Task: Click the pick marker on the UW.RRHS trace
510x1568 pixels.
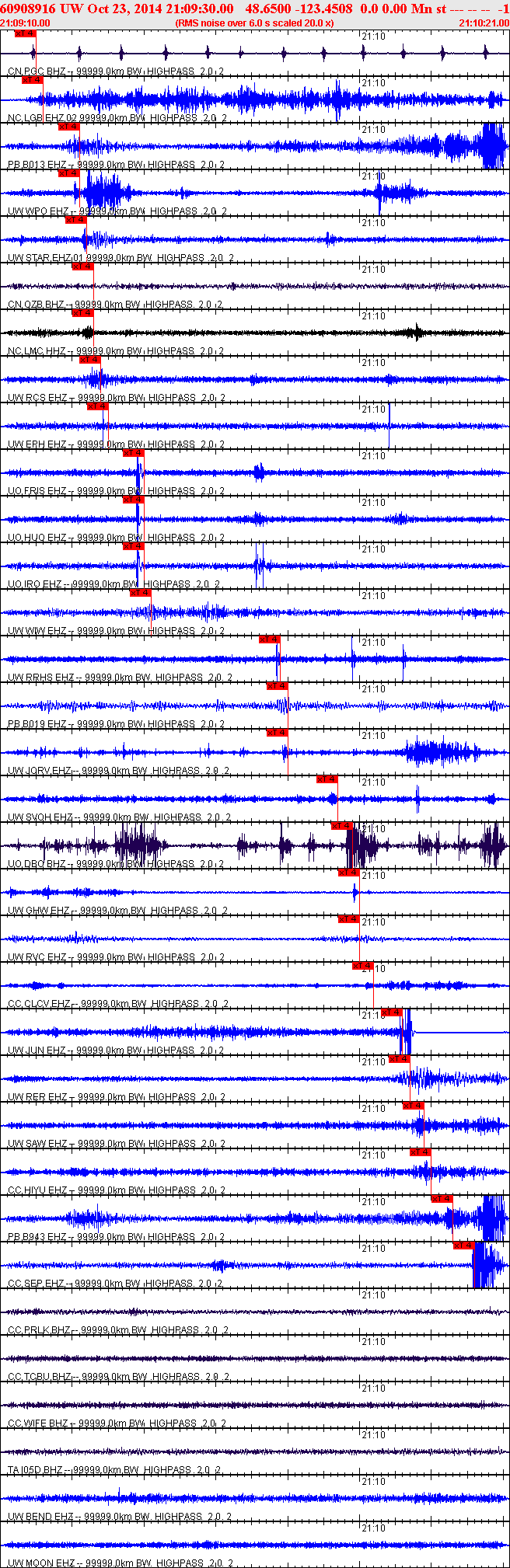Action: [x=269, y=639]
